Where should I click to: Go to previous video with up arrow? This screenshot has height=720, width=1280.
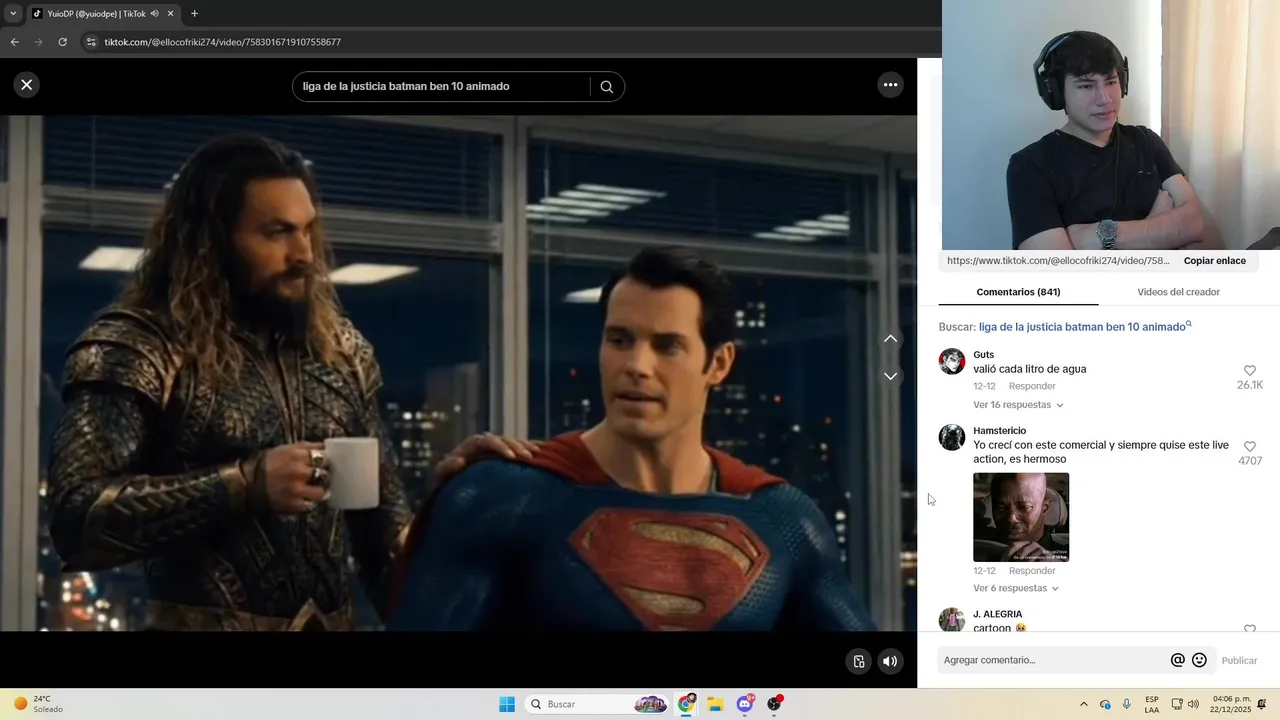(x=890, y=339)
